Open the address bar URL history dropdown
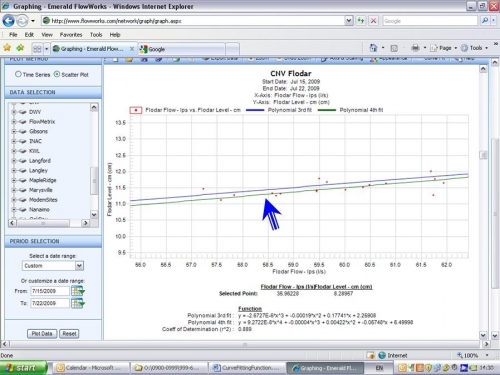This screenshot has height=375, width=500. (x=349, y=21)
